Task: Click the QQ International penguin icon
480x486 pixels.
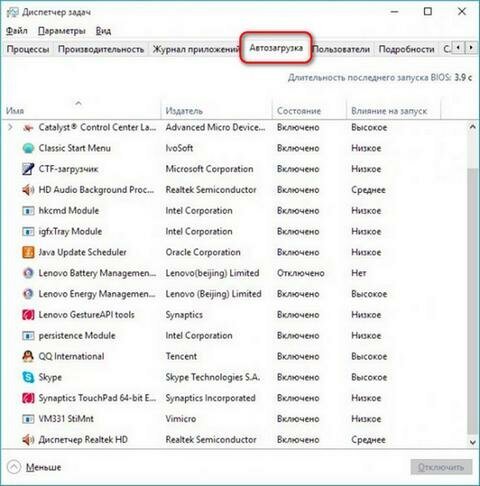Action: 28,356
